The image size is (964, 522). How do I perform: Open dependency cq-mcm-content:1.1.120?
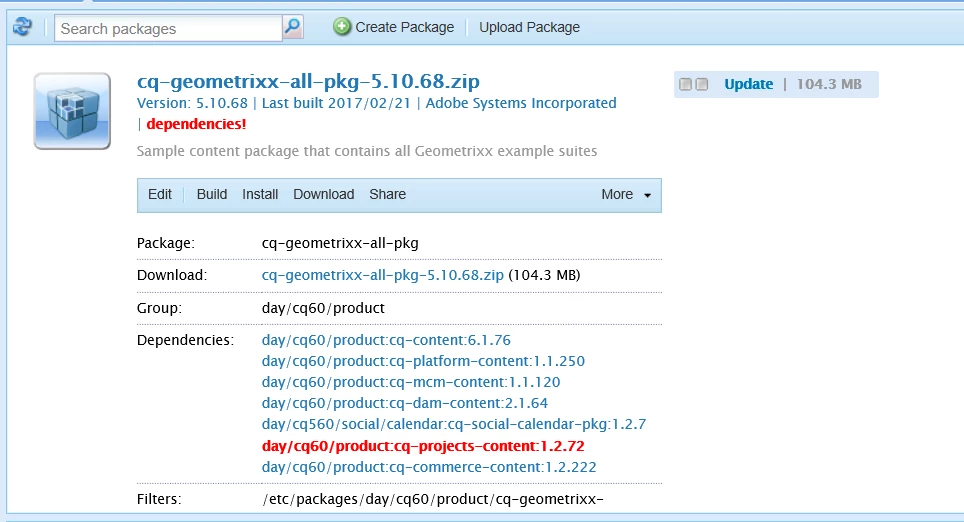click(411, 382)
